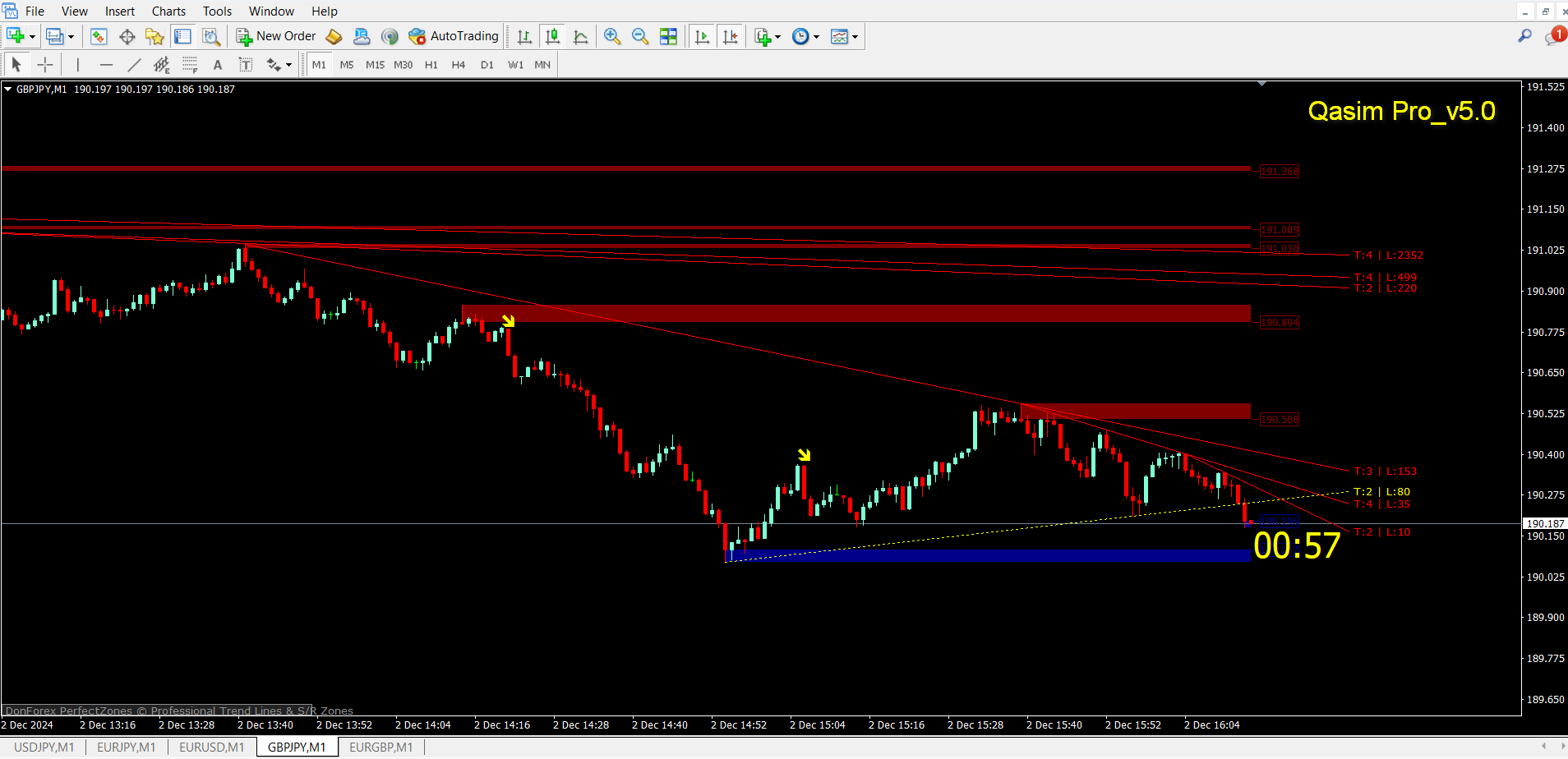
Task: Toggle AutoTrading on
Action: [454, 36]
